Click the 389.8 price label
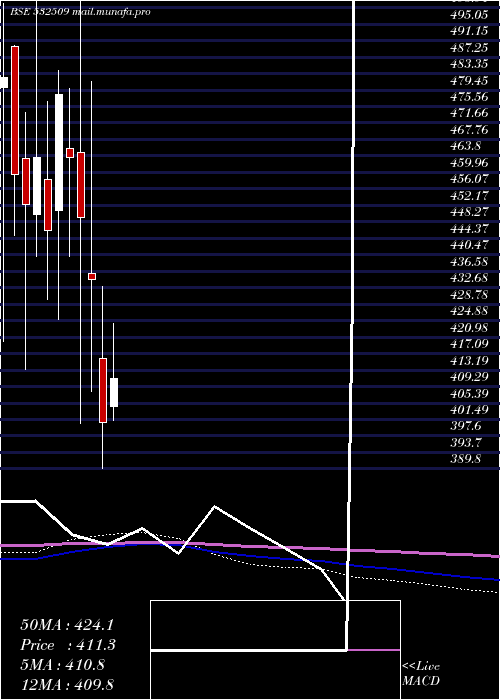This screenshot has height=700, width=500. point(466,458)
